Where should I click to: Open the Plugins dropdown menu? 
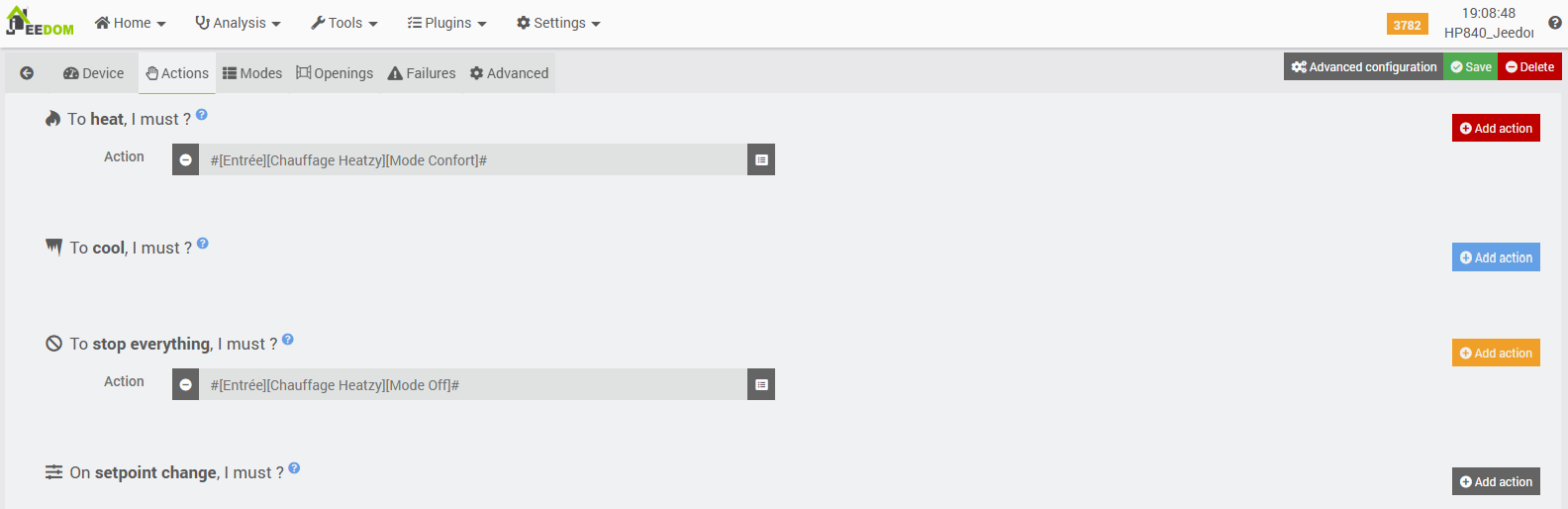[447, 23]
